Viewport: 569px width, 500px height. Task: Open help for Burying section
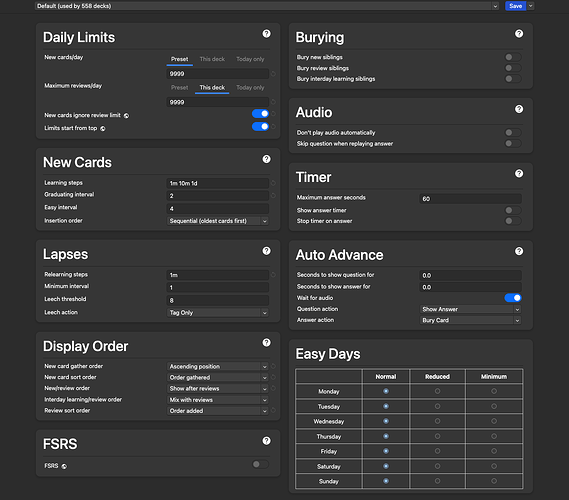coord(519,34)
